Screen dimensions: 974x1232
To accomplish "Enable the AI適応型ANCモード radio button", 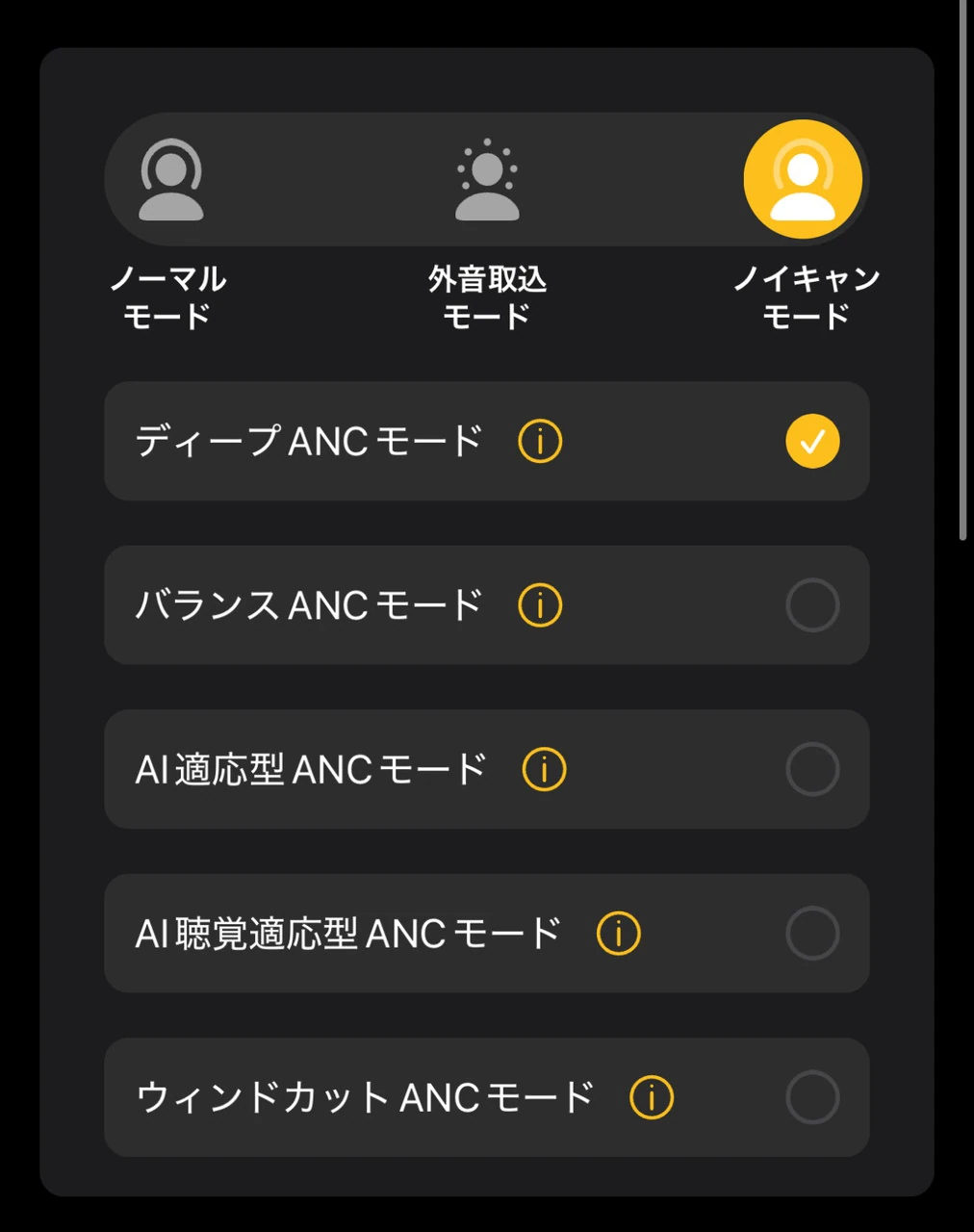I will click(x=812, y=770).
